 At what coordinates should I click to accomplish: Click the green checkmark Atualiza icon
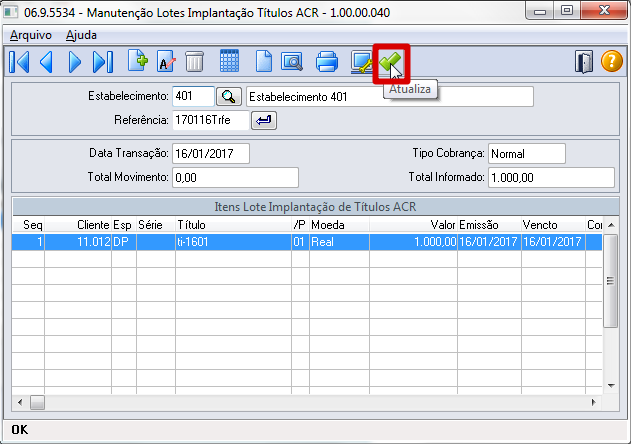391,63
